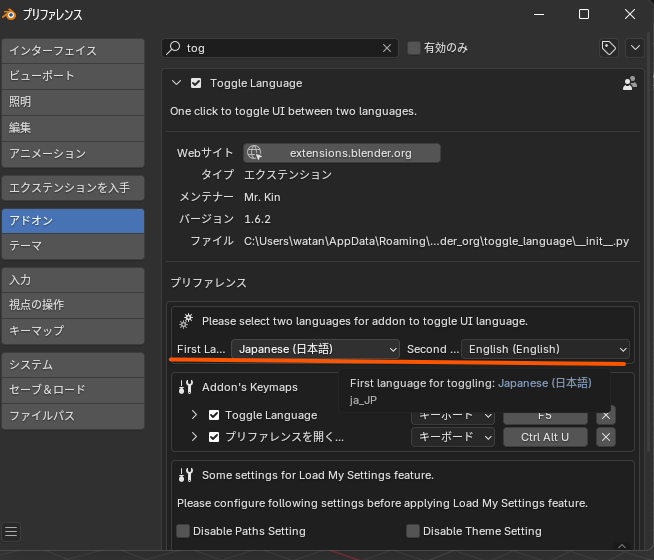This screenshot has width=654, height=560.
Task: Click the globe icon on the website button
Action: click(255, 153)
